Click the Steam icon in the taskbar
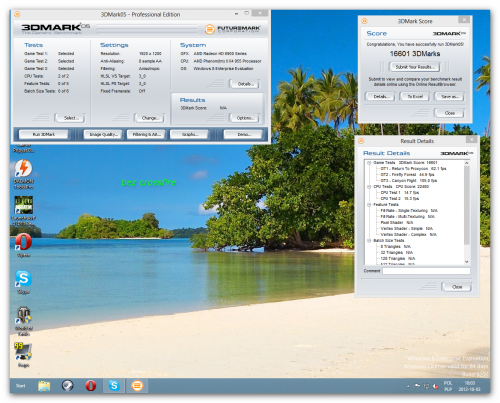The height and width of the screenshot is (403, 500). point(67,386)
